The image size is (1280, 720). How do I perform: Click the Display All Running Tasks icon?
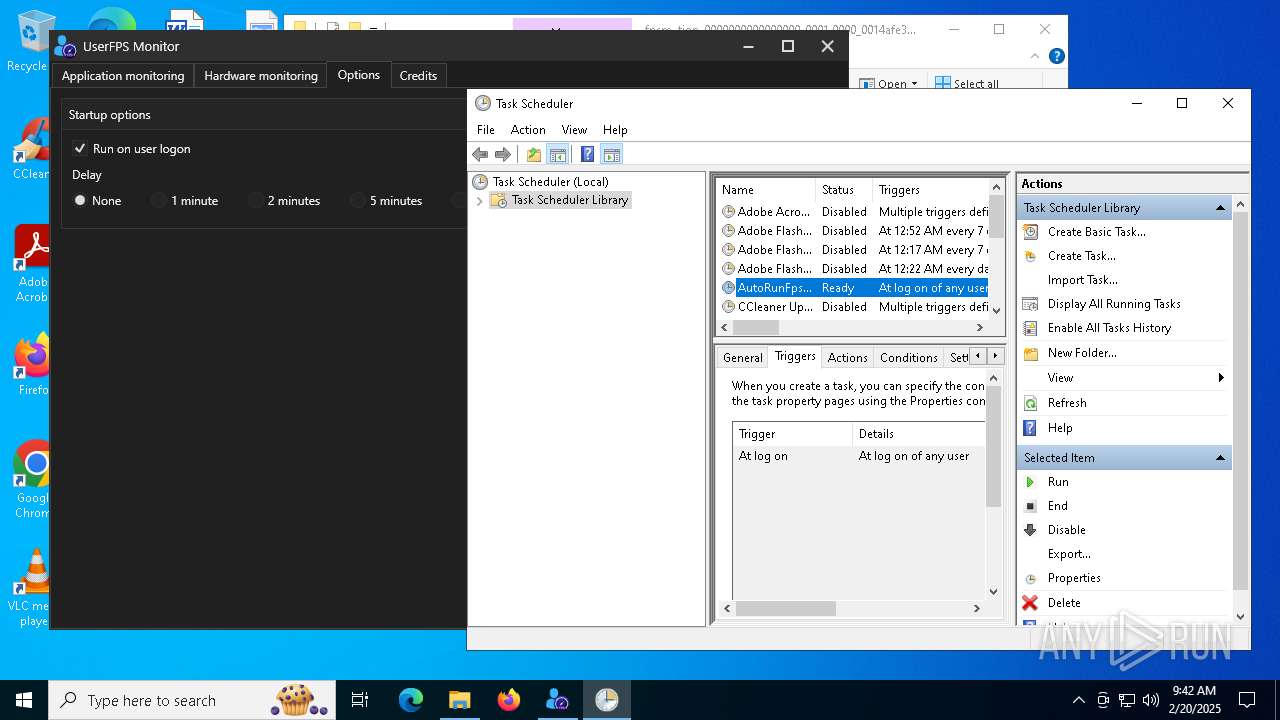(1031, 304)
